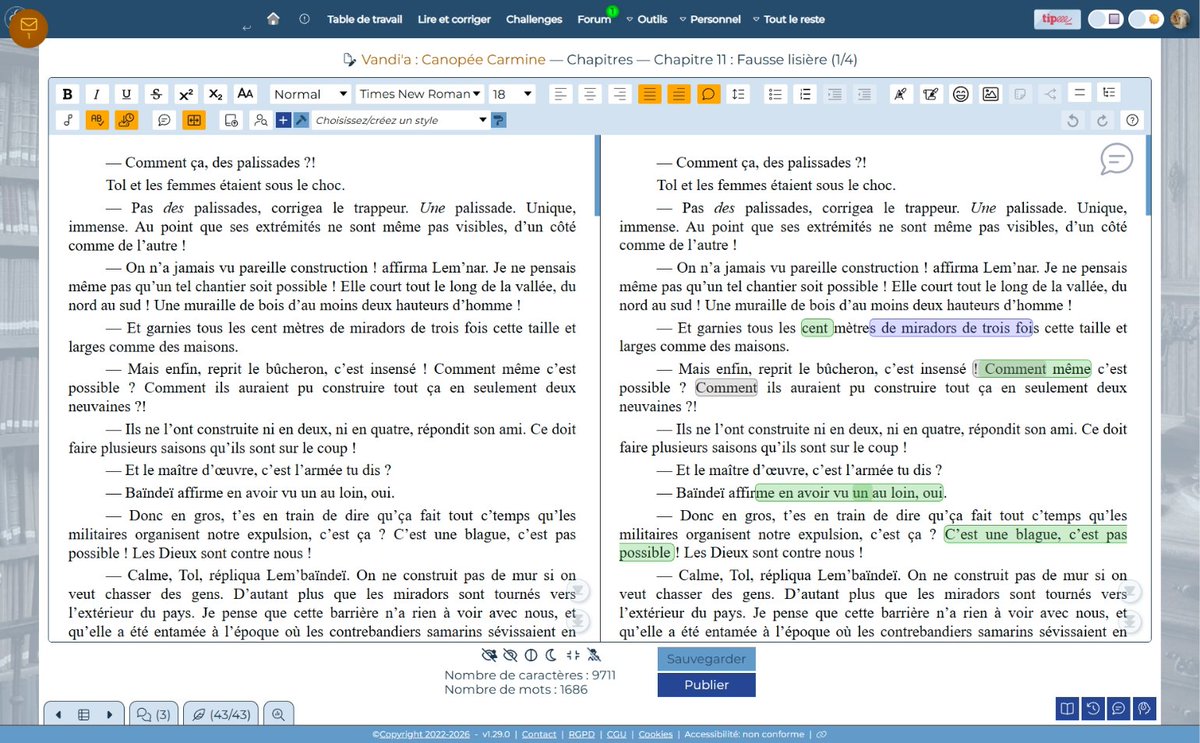Toggle italic formatting
This screenshot has width=1200, height=743.
[96, 94]
